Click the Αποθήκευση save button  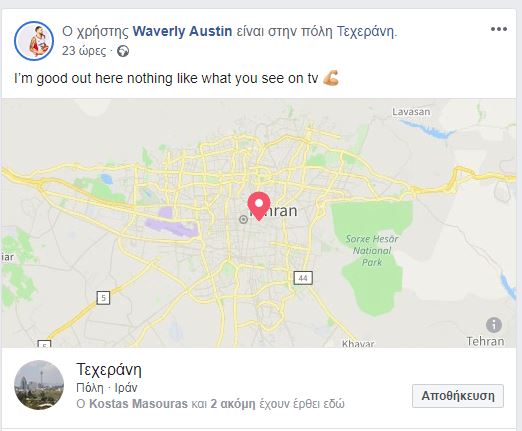point(458,396)
